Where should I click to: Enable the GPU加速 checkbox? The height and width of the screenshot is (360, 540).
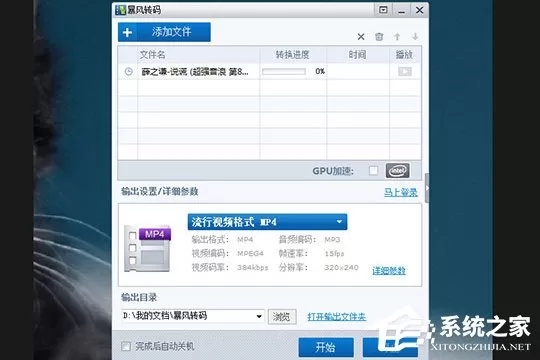[x=373, y=171]
